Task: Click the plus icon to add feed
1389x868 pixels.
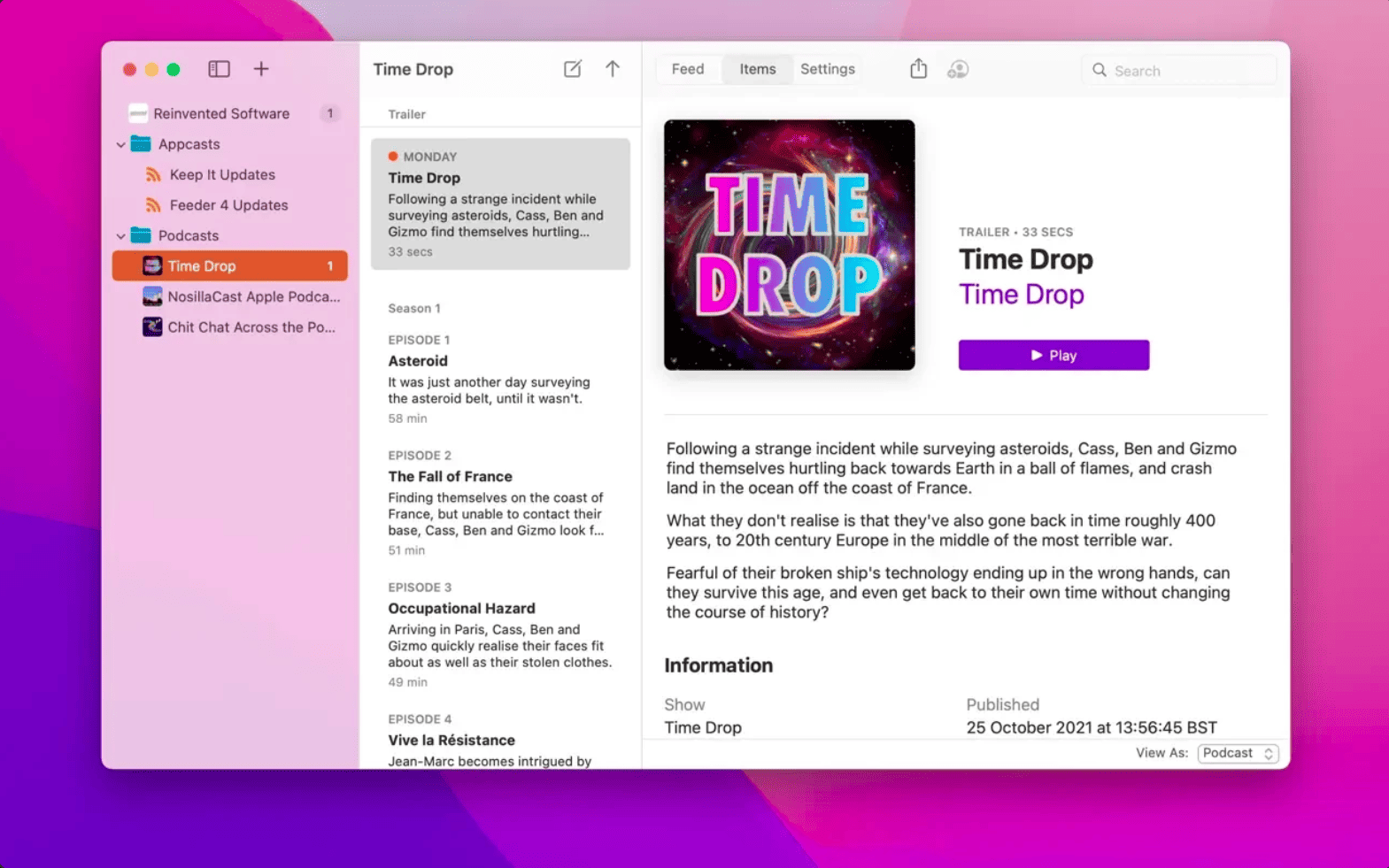Action: [261, 69]
